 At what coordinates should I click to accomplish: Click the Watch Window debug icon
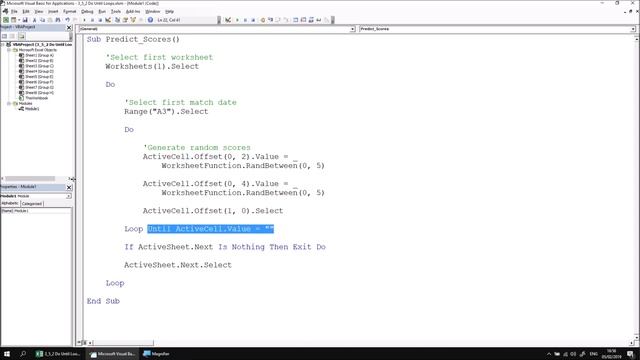tap(311, 20)
